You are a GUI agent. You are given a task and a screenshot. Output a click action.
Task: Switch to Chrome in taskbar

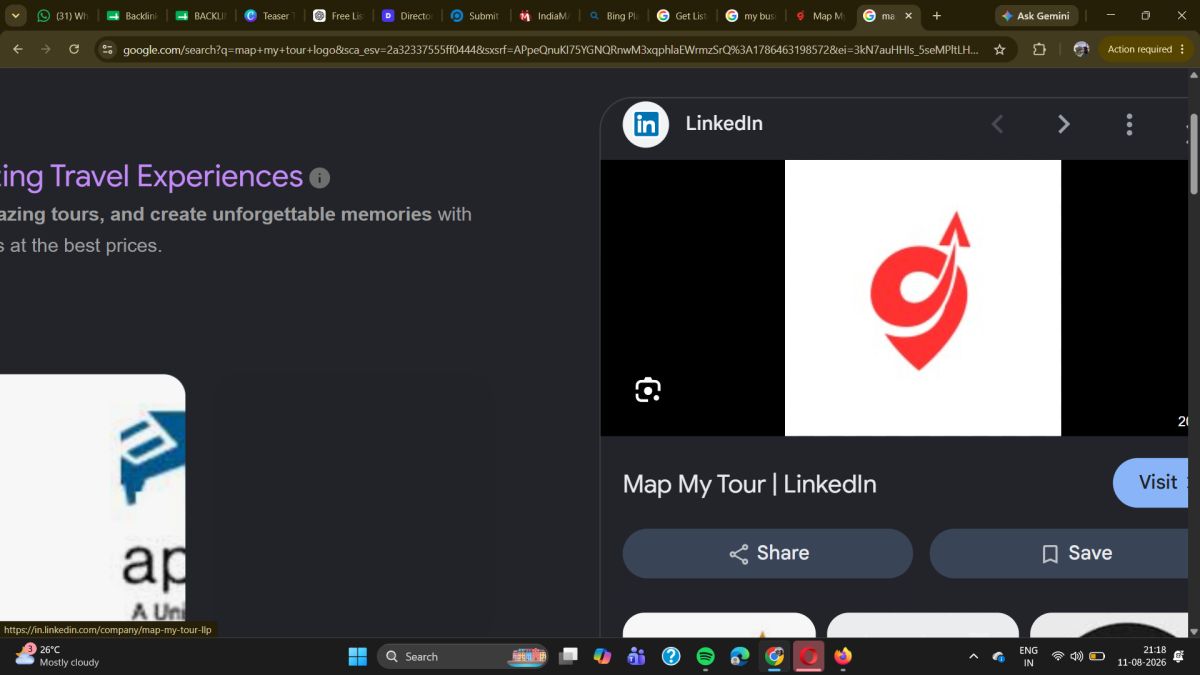coord(774,656)
